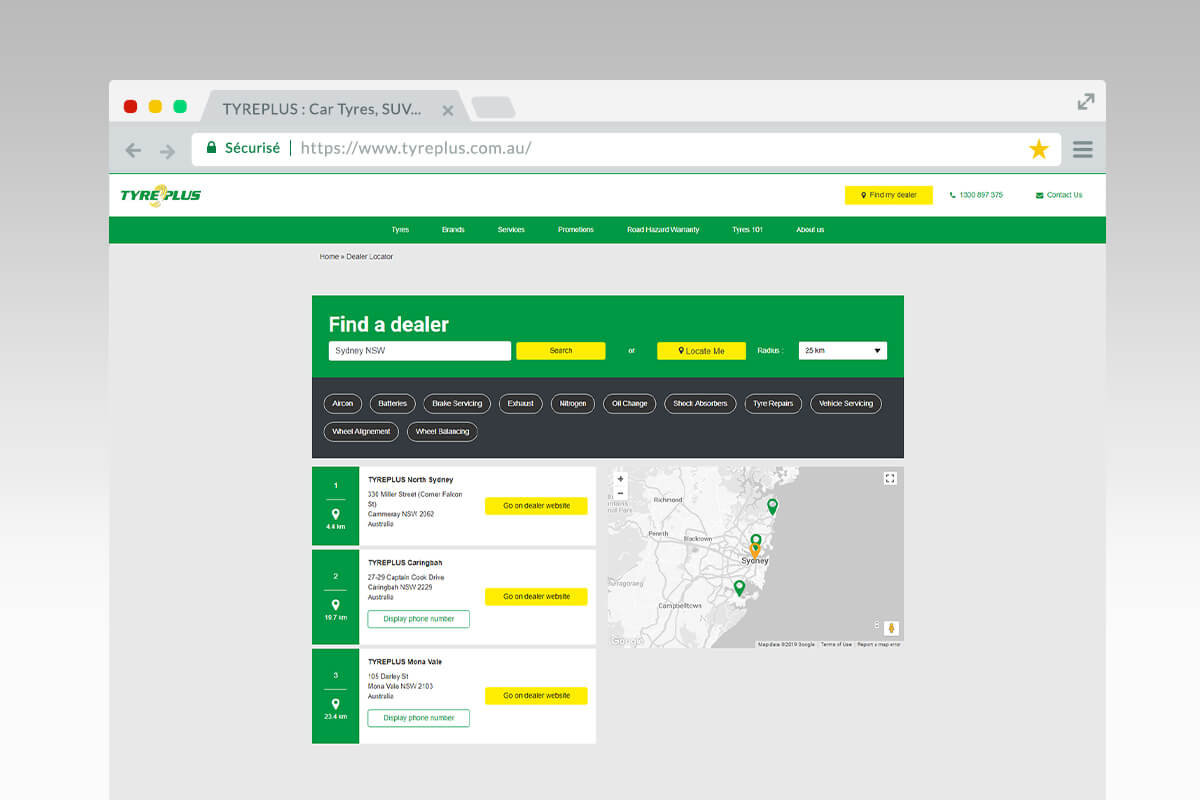Viewport: 1200px width, 800px height.
Task: Click the orange Sydney map marker
Action: click(x=755, y=550)
